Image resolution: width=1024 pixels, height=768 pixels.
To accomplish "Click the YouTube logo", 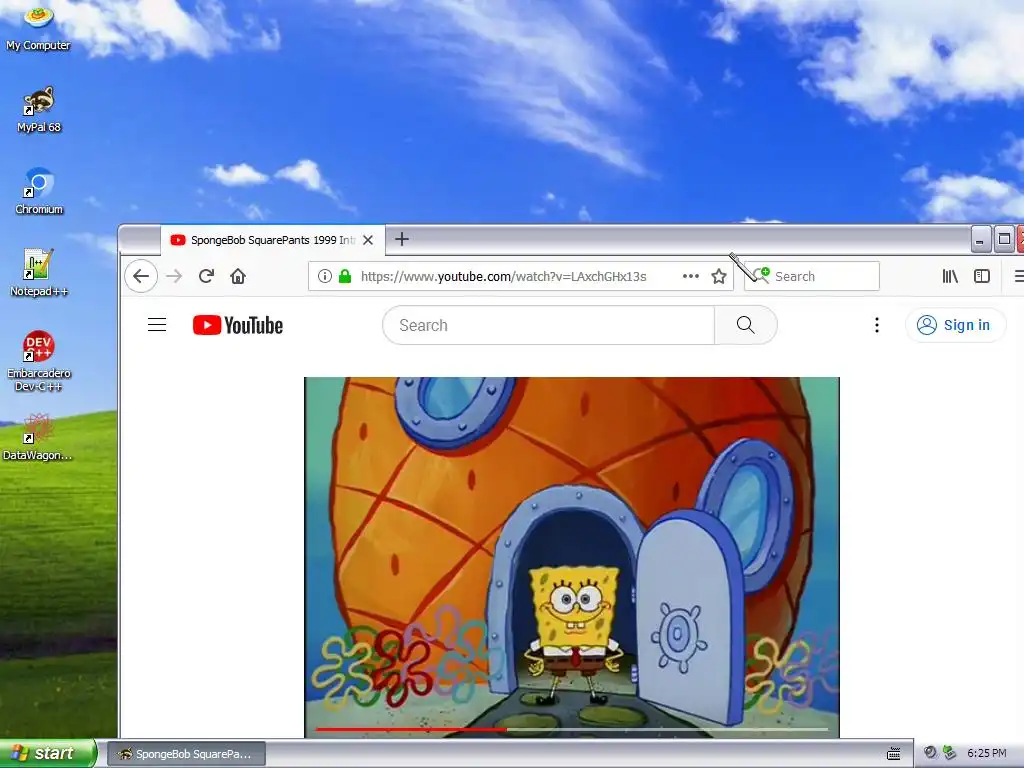I will coord(238,325).
